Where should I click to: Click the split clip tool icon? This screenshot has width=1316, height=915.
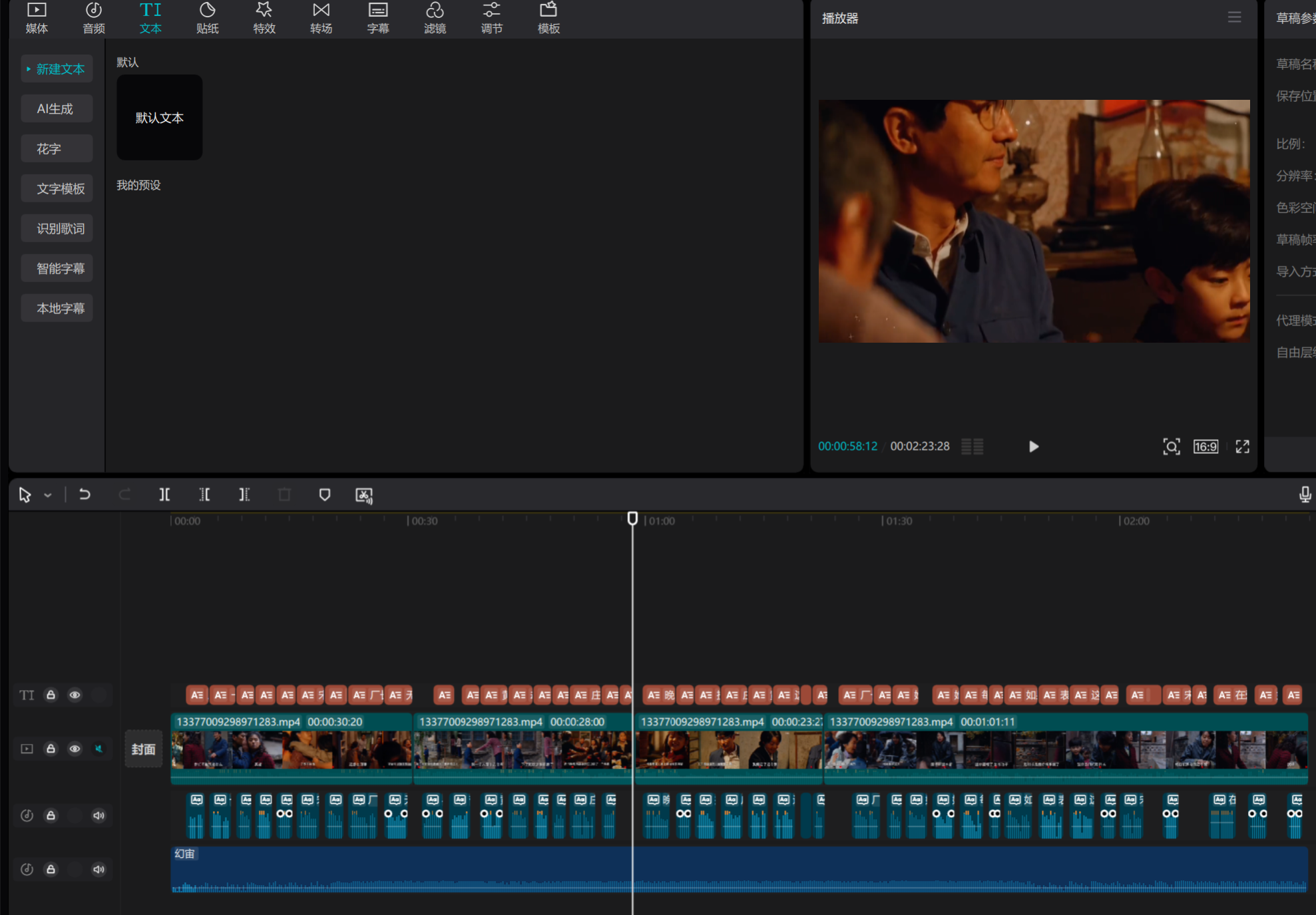coord(164,494)
